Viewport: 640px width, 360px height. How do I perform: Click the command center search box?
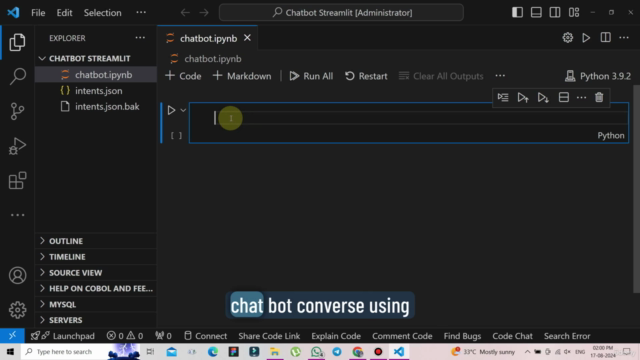(341, 13)
